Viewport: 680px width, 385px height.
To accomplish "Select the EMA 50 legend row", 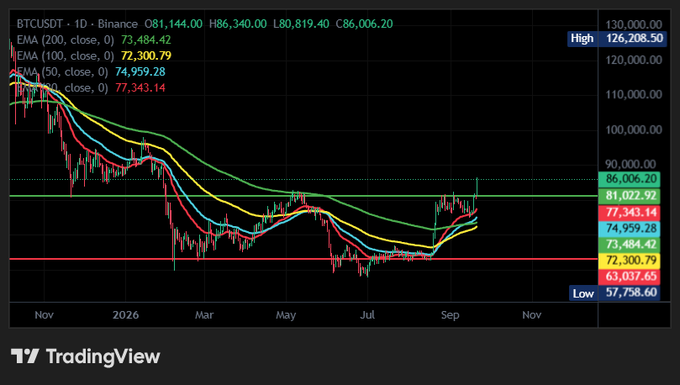I will click(x=91, y=72).
